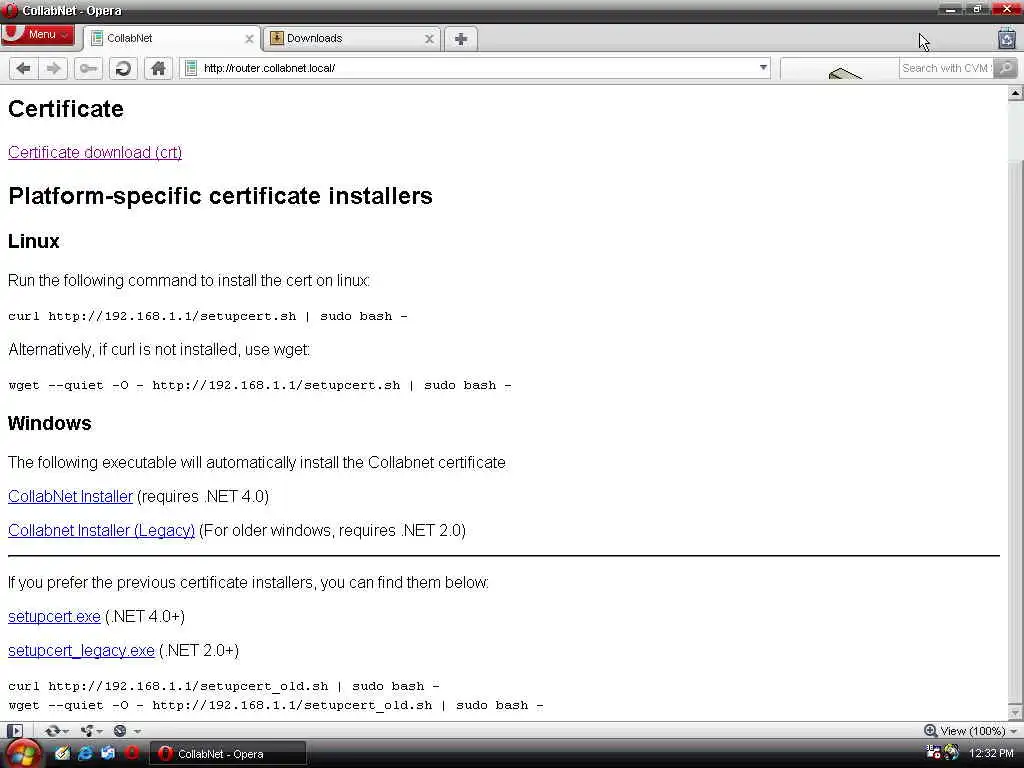The image size is (1024, 768).
Task: Click the Platform-specific certificate installers heading
Action: [221, 196]
